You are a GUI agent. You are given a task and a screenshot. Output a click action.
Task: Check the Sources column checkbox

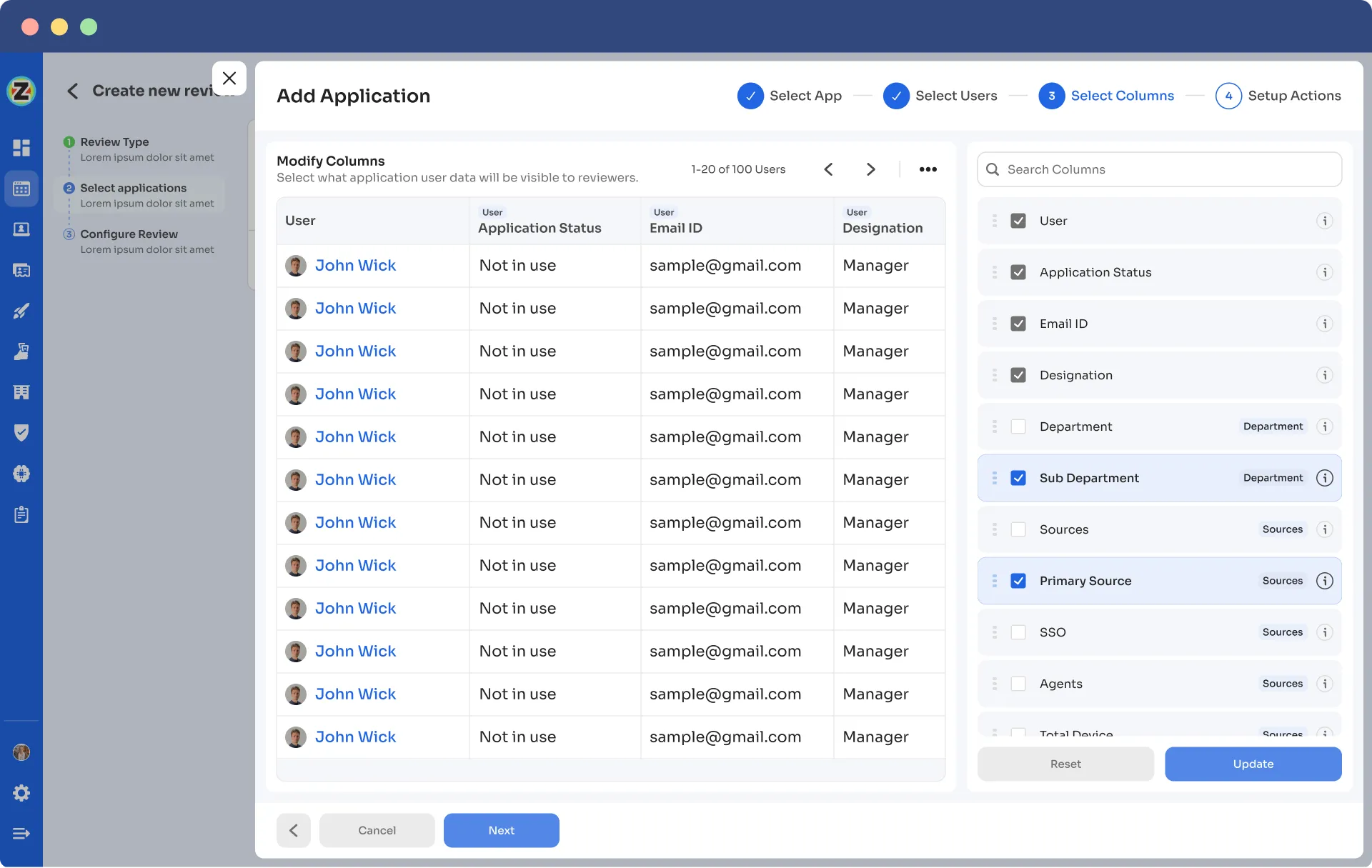[x=1018, y=529]
